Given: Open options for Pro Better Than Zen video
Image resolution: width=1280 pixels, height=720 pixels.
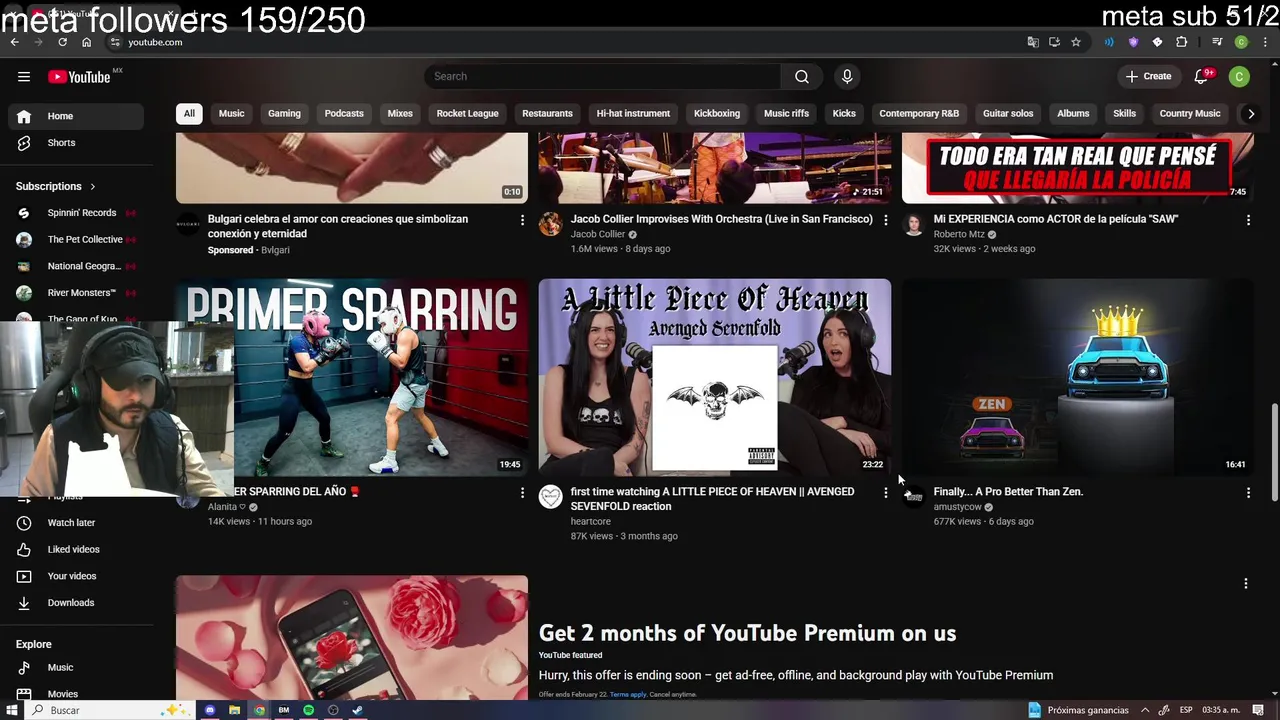Looking at the screenshot, I should pos(1248,493).
